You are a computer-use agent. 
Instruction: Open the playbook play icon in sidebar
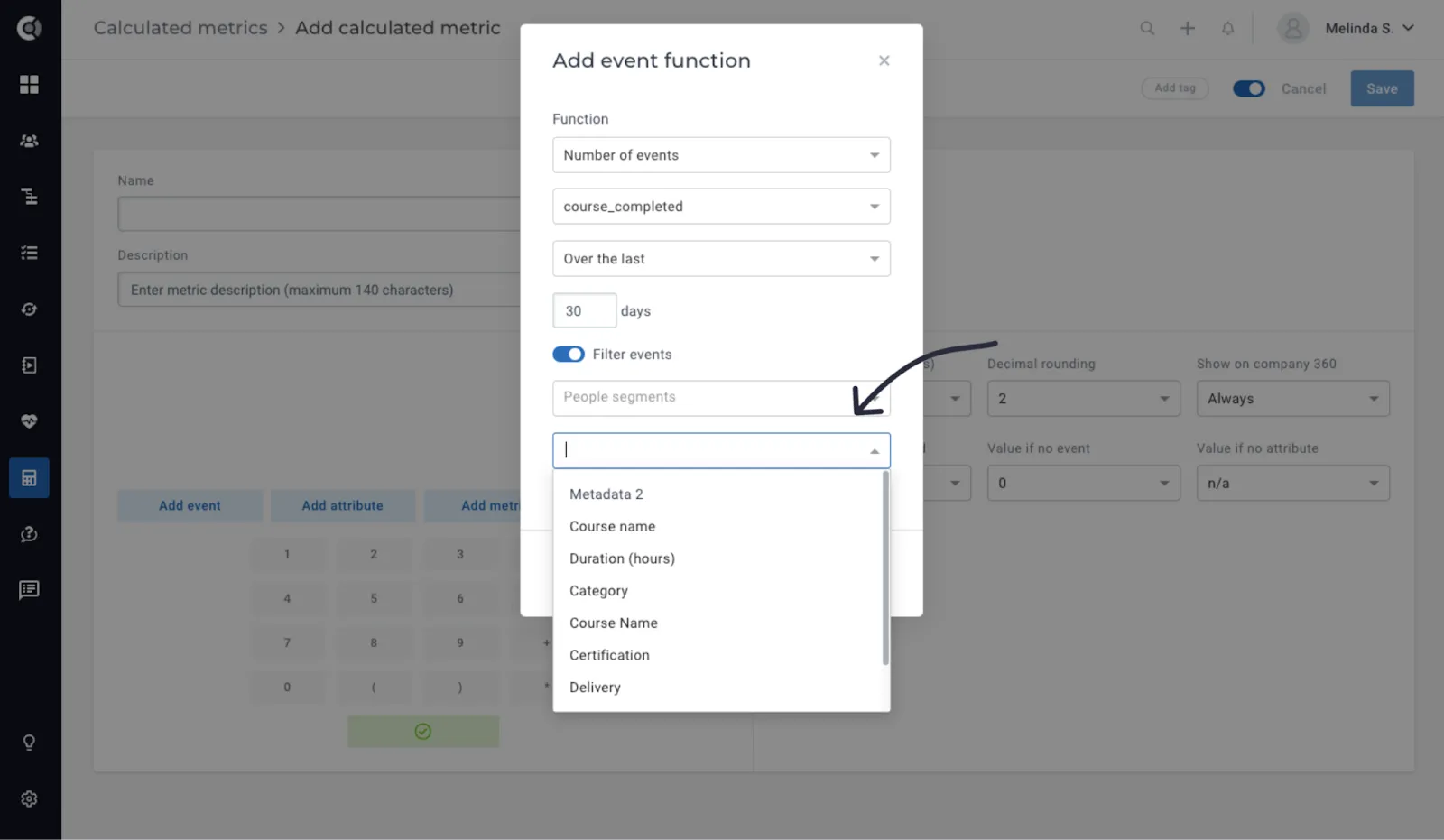point(29,365)
